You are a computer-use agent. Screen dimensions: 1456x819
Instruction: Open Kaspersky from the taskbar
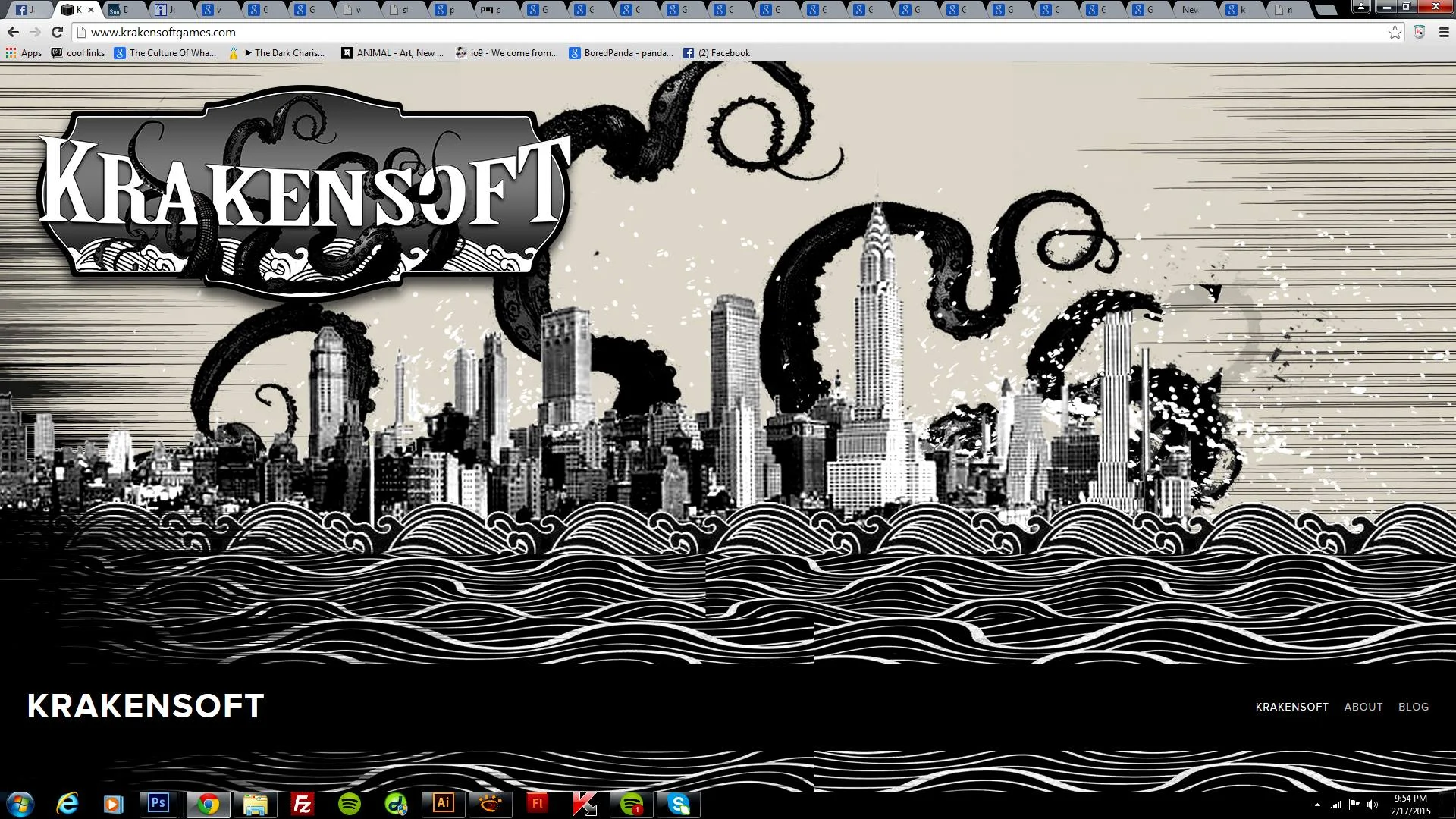(585, 804)
